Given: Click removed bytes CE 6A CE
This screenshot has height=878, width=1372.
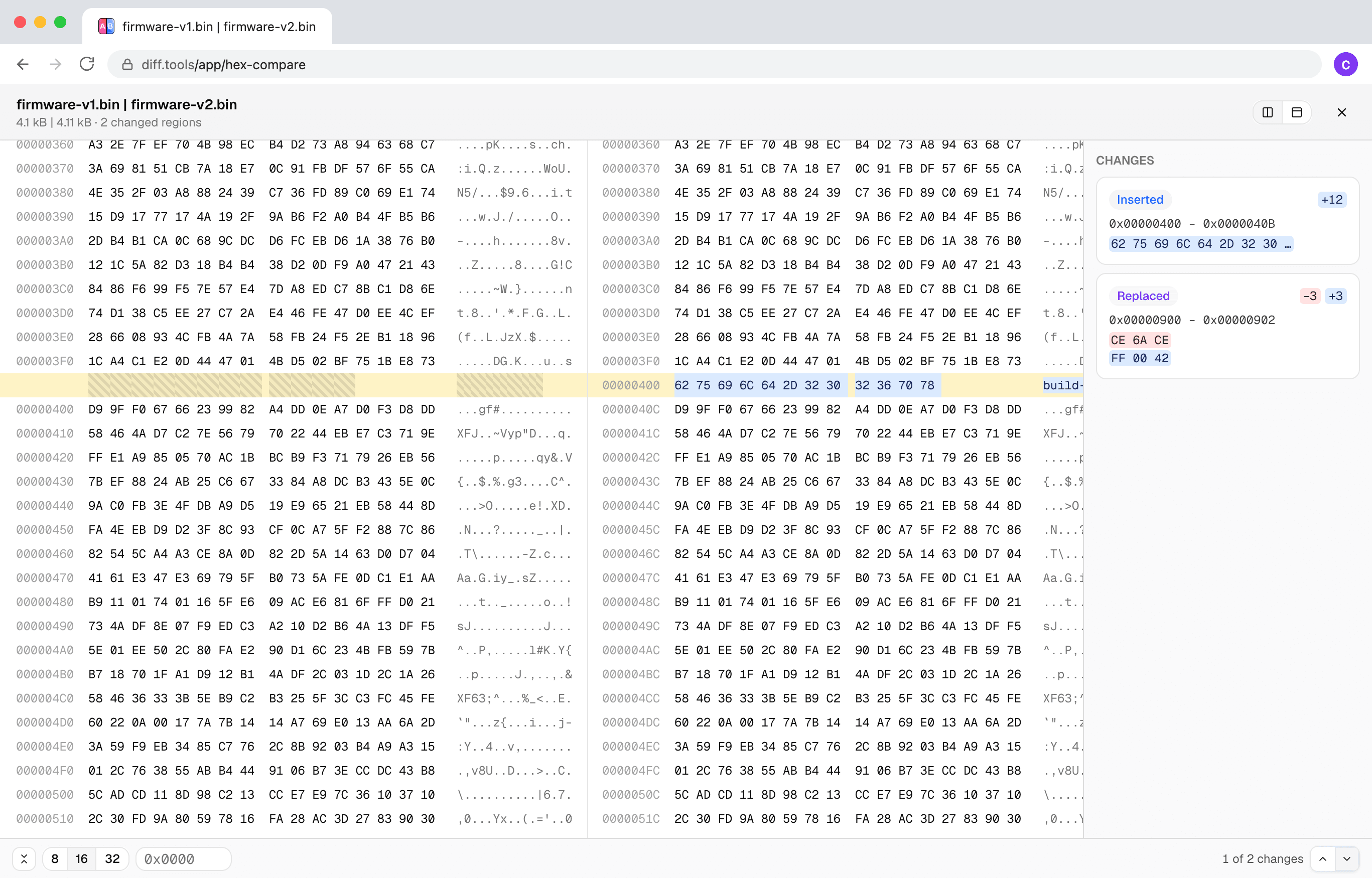Looking at the screenshot, I should (x=1139, y=340).
